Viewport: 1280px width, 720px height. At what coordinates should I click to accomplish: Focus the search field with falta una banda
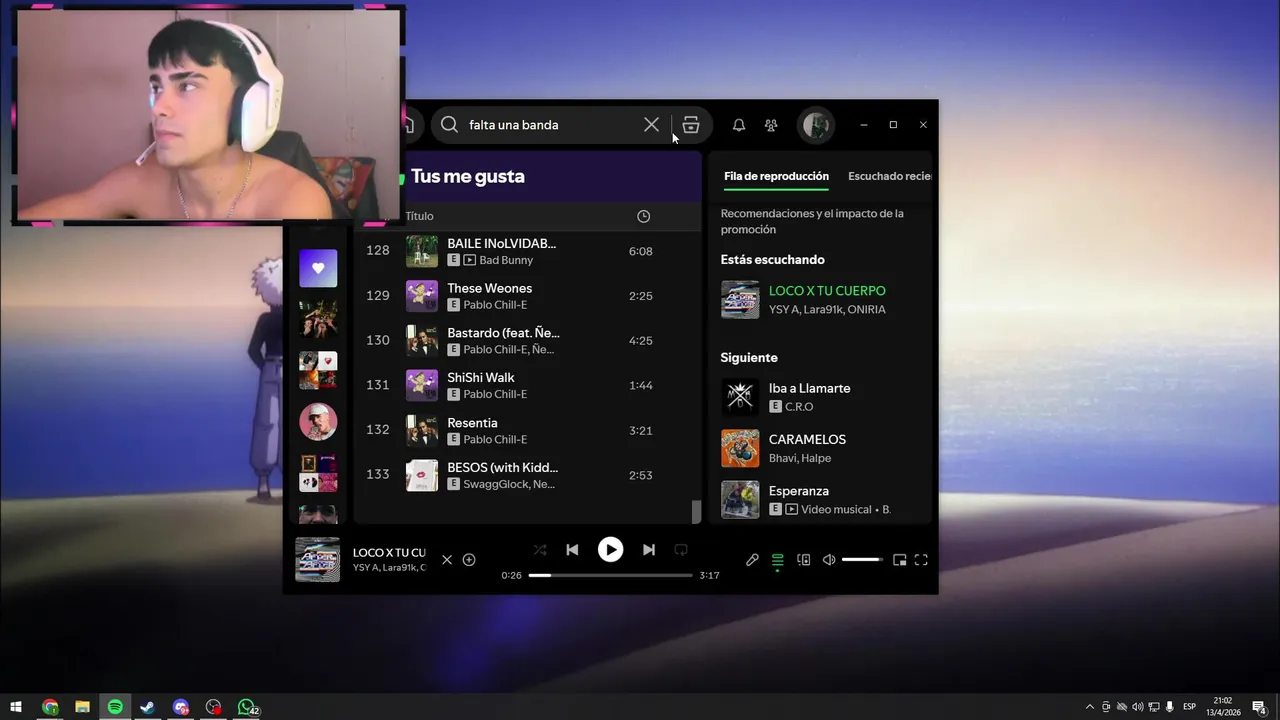(550, 125)
